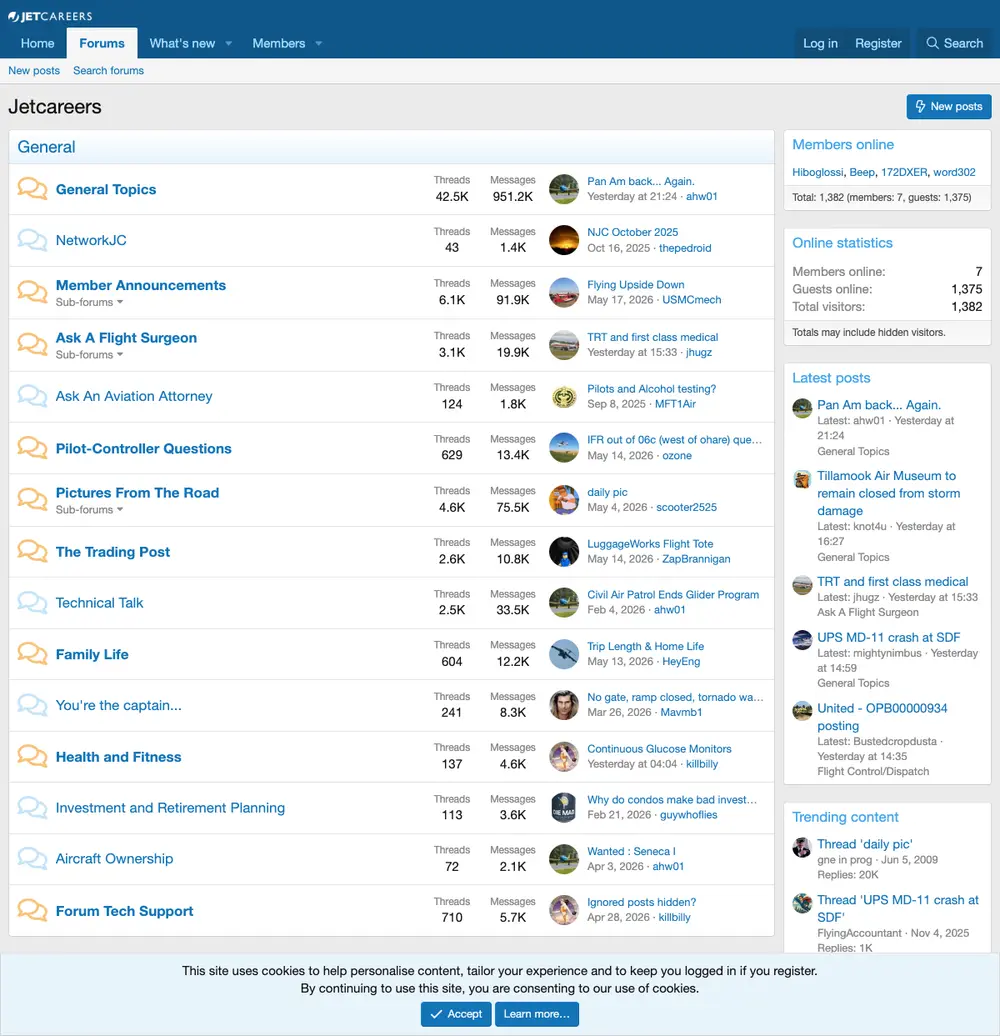
Task: Click the NetworkJC forum bubble icon
Action: pyautogui.click(x=32, y=240)
